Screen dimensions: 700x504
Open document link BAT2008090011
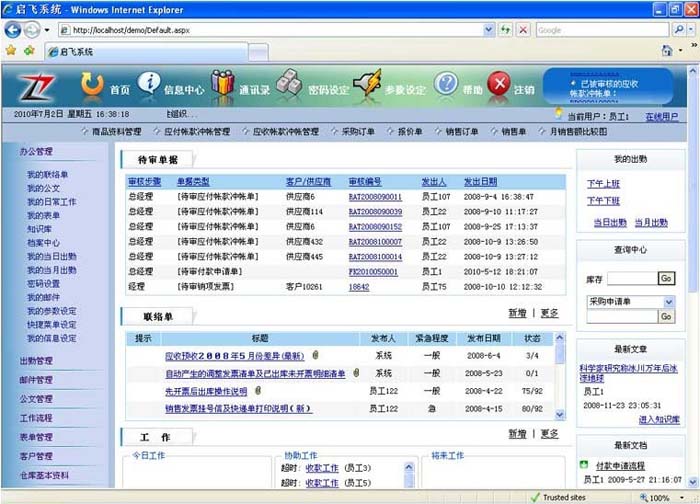pos(375,197)
